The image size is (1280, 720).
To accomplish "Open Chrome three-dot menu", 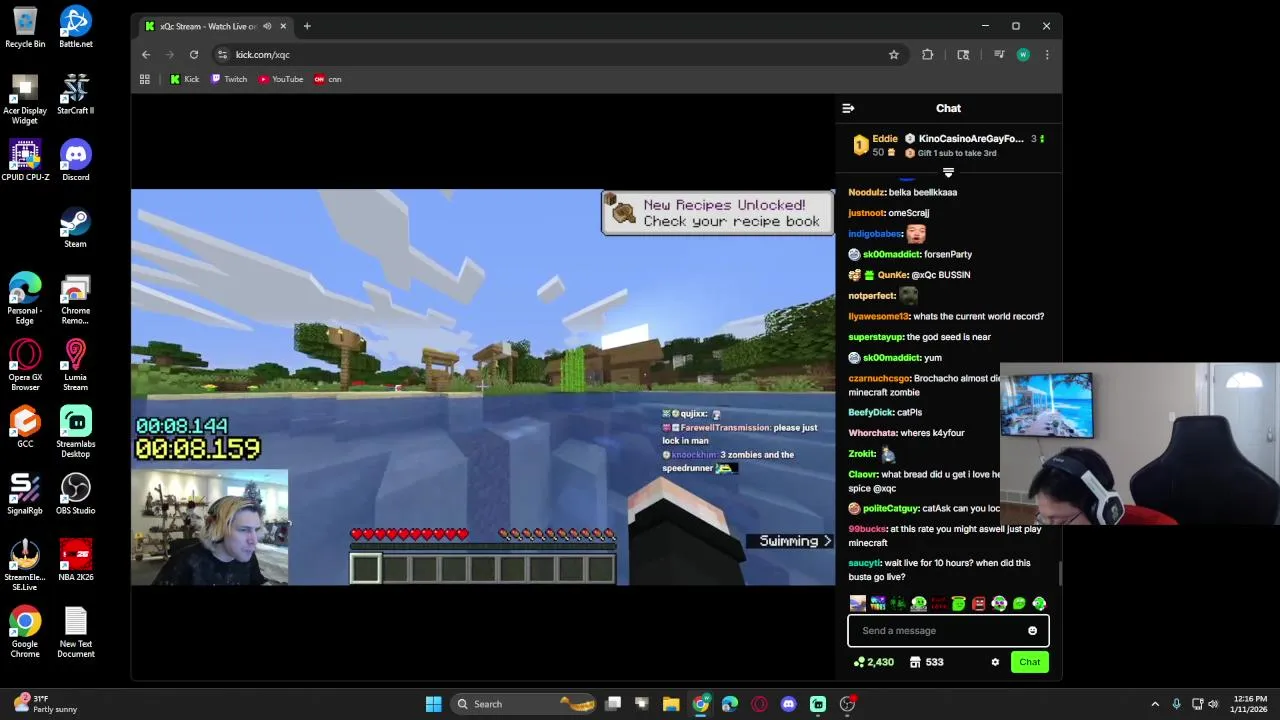I will click(x=1047, y=55).
